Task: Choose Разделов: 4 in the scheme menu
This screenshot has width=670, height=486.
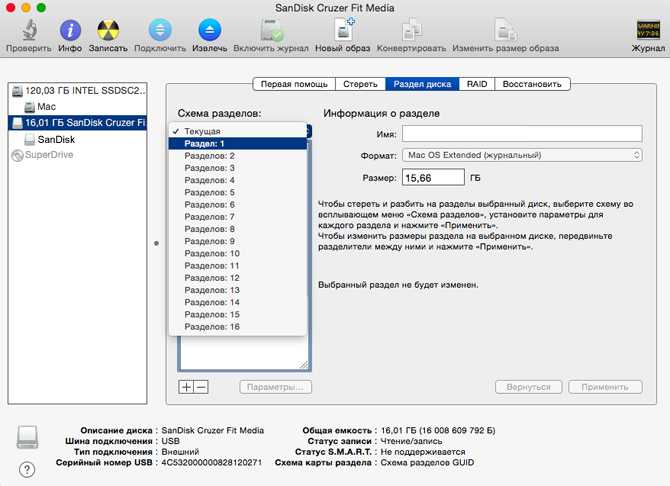Action: coord(238,180)
